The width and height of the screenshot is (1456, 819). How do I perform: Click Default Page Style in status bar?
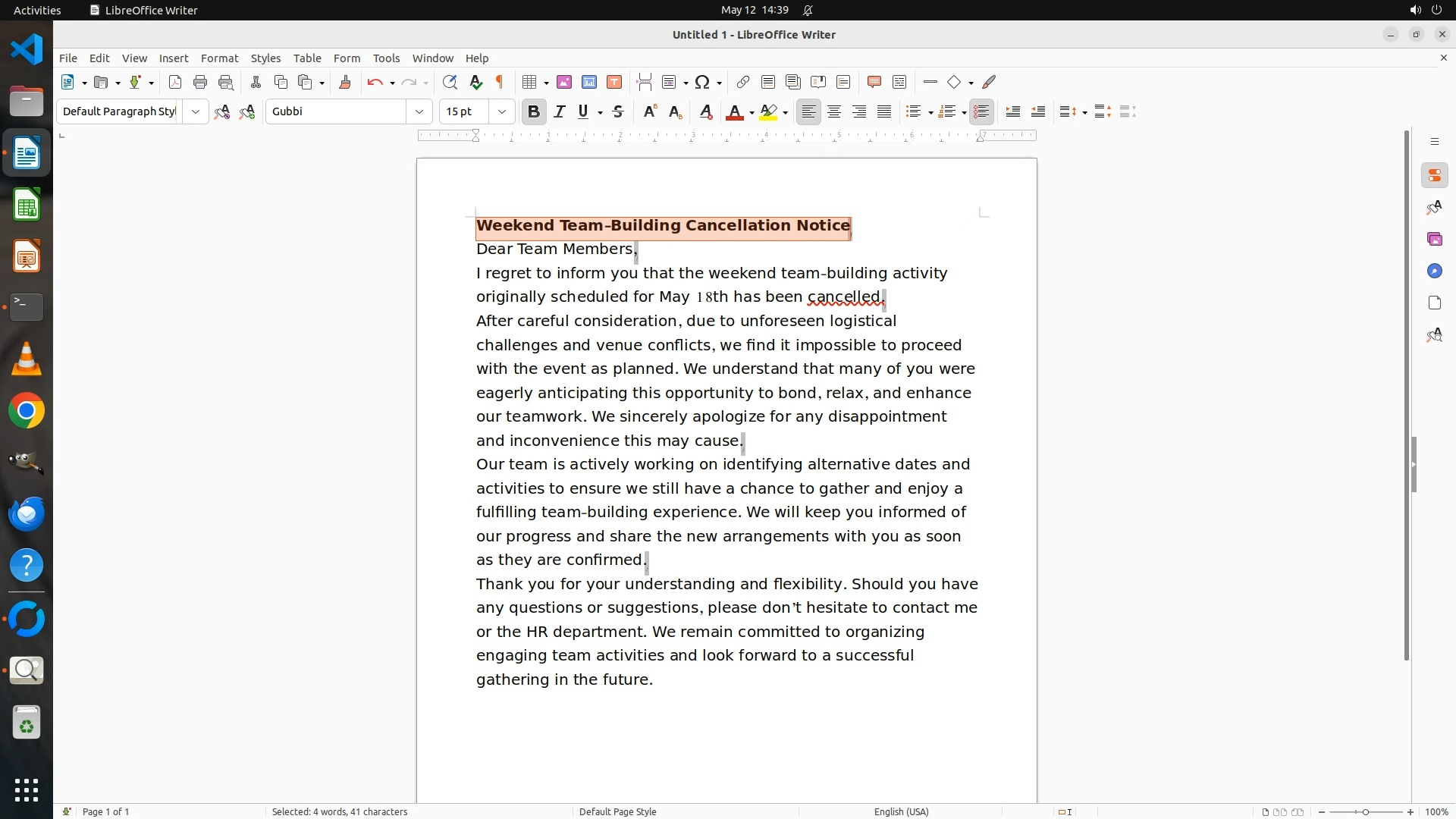click(x=617, y=811)
